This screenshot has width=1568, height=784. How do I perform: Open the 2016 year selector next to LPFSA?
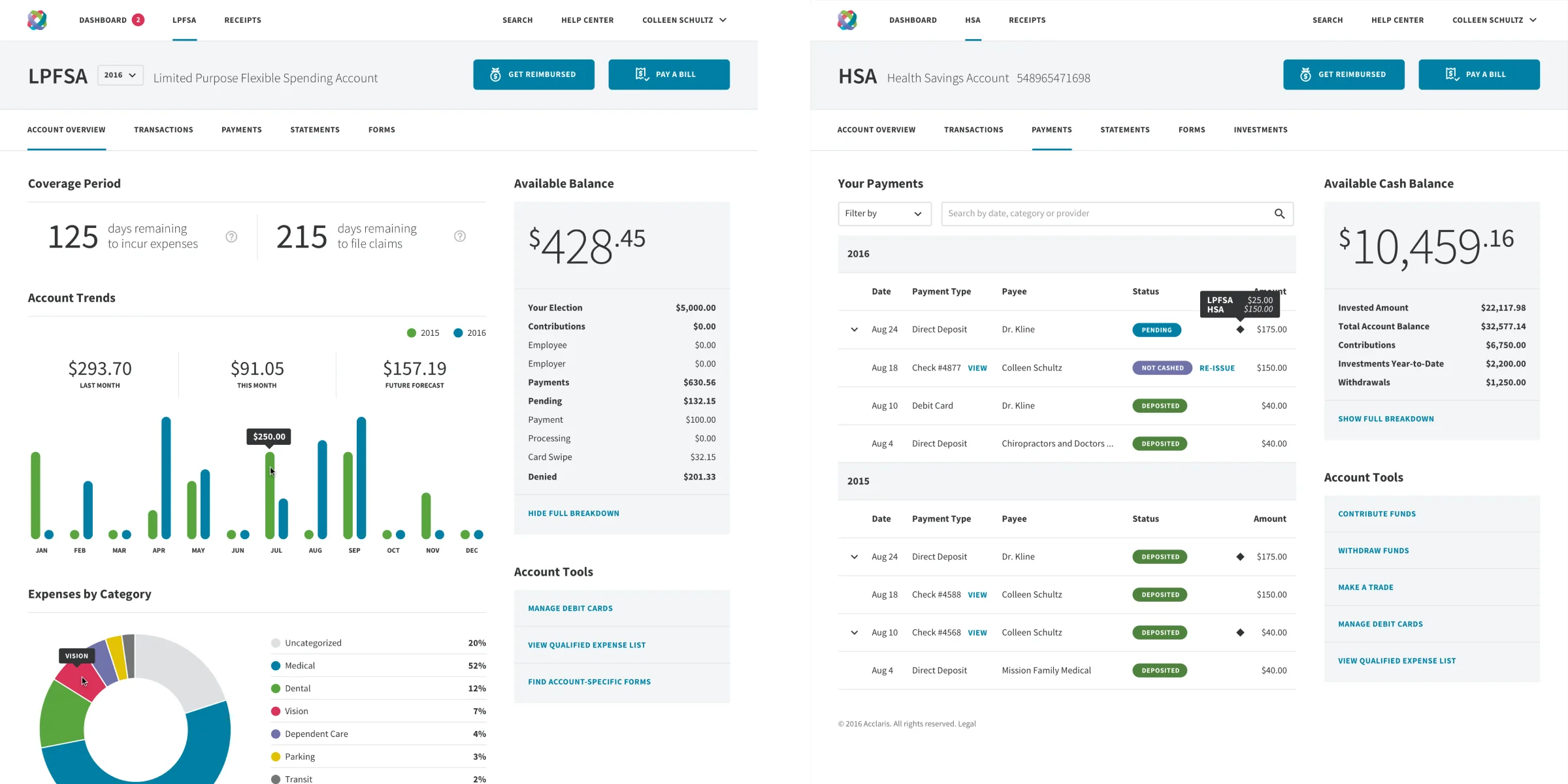coord(120,74)
